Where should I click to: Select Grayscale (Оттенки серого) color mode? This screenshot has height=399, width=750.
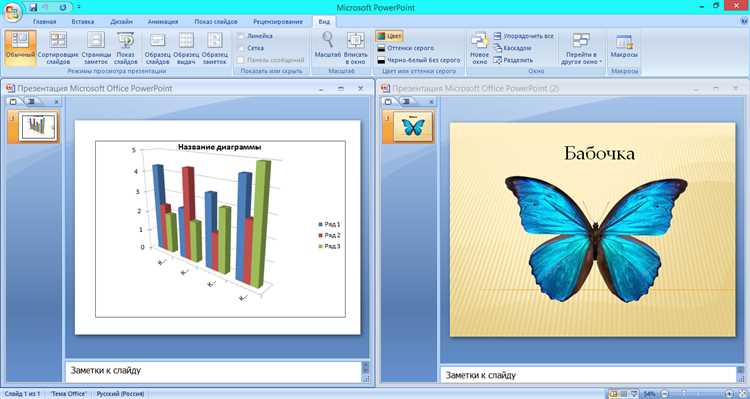point(406,48)
